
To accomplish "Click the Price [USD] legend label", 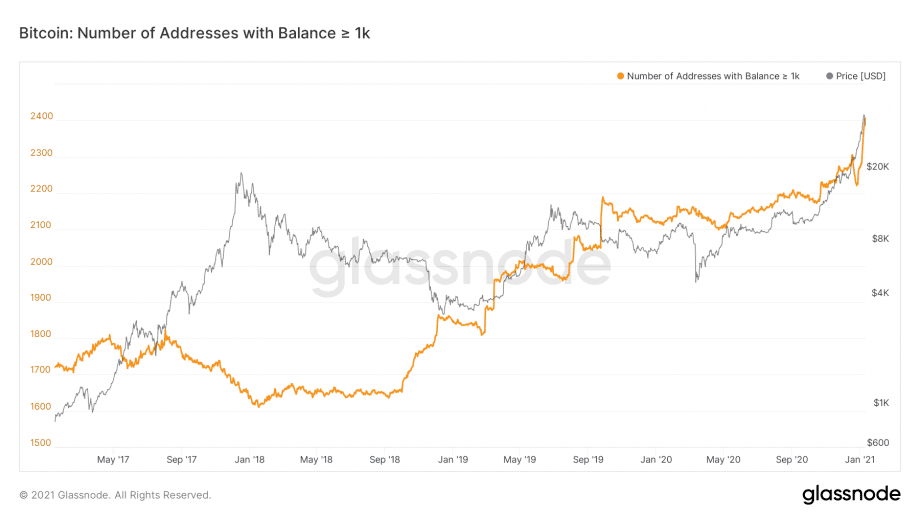I will [x=861, y=76].
